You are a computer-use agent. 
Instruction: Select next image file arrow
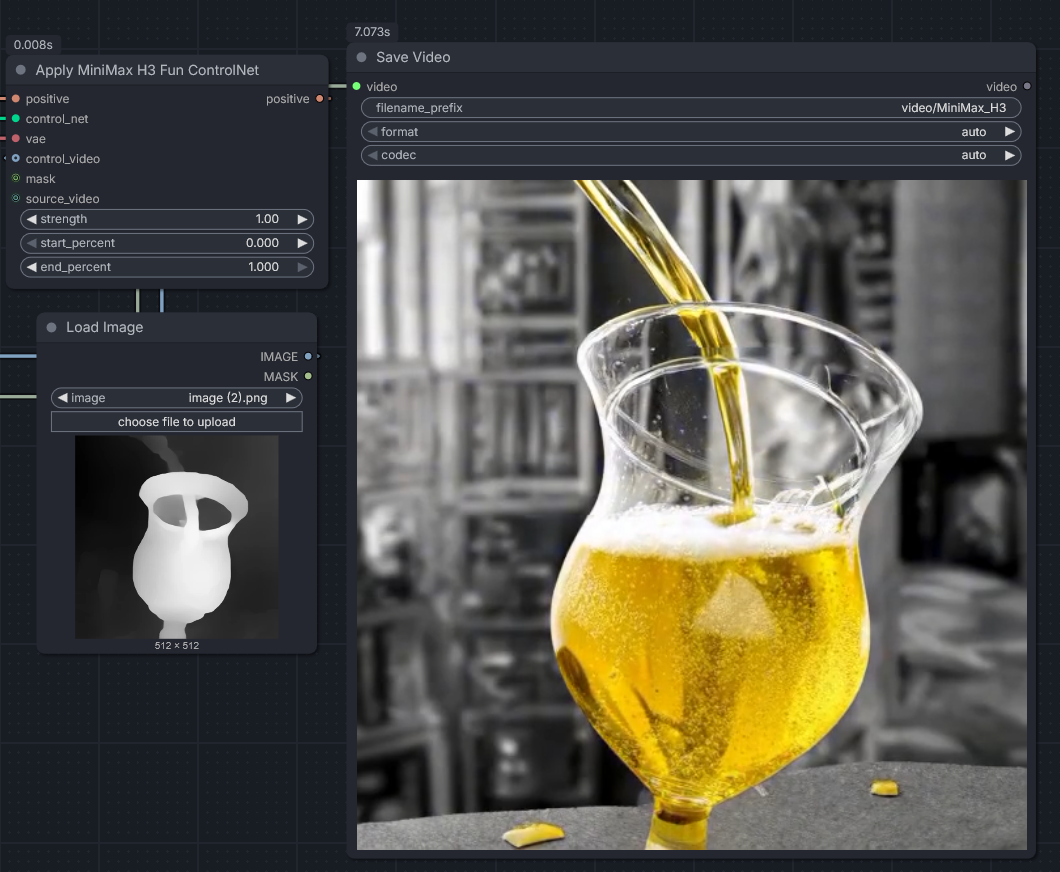coord(291,397)
